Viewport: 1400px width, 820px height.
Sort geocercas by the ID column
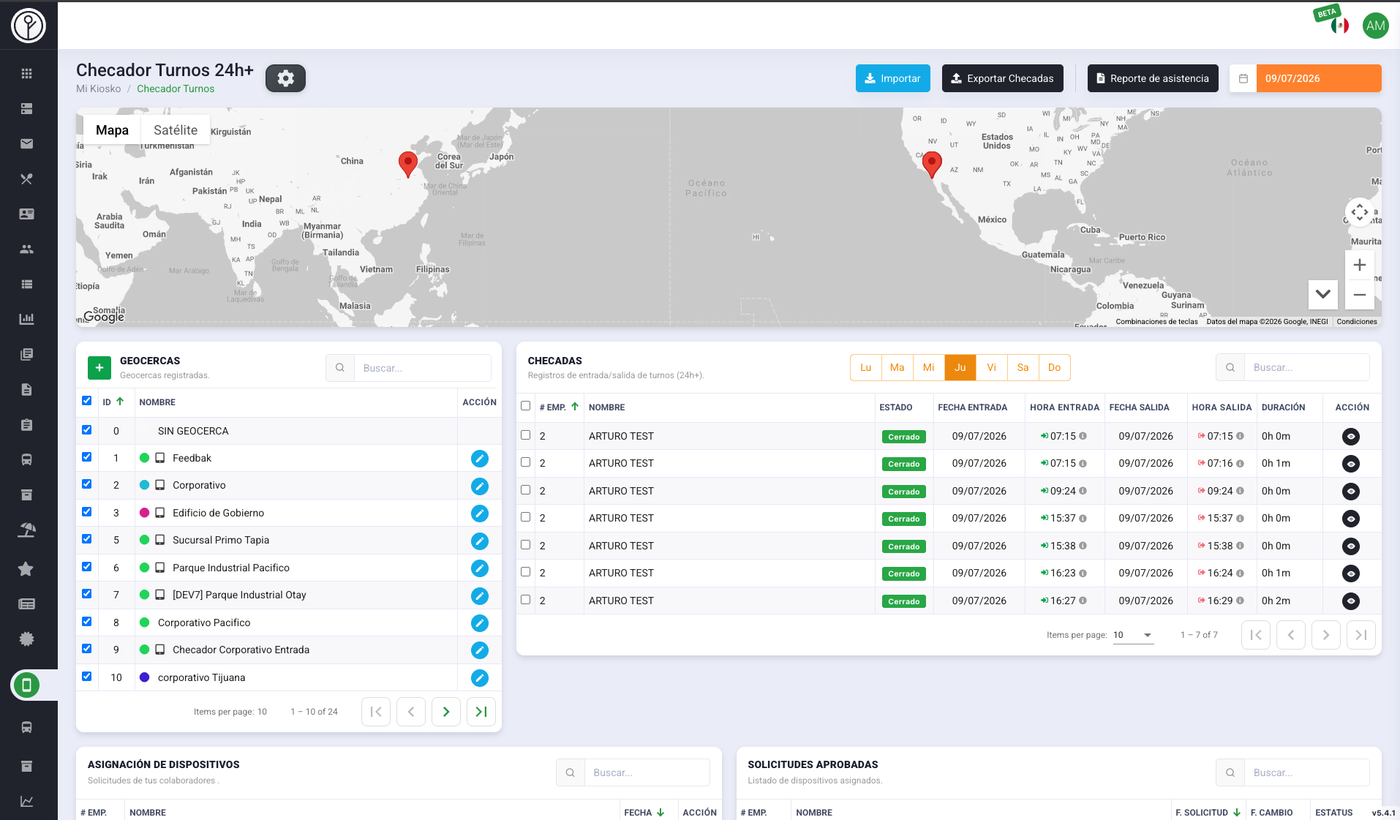coord(113,402)
